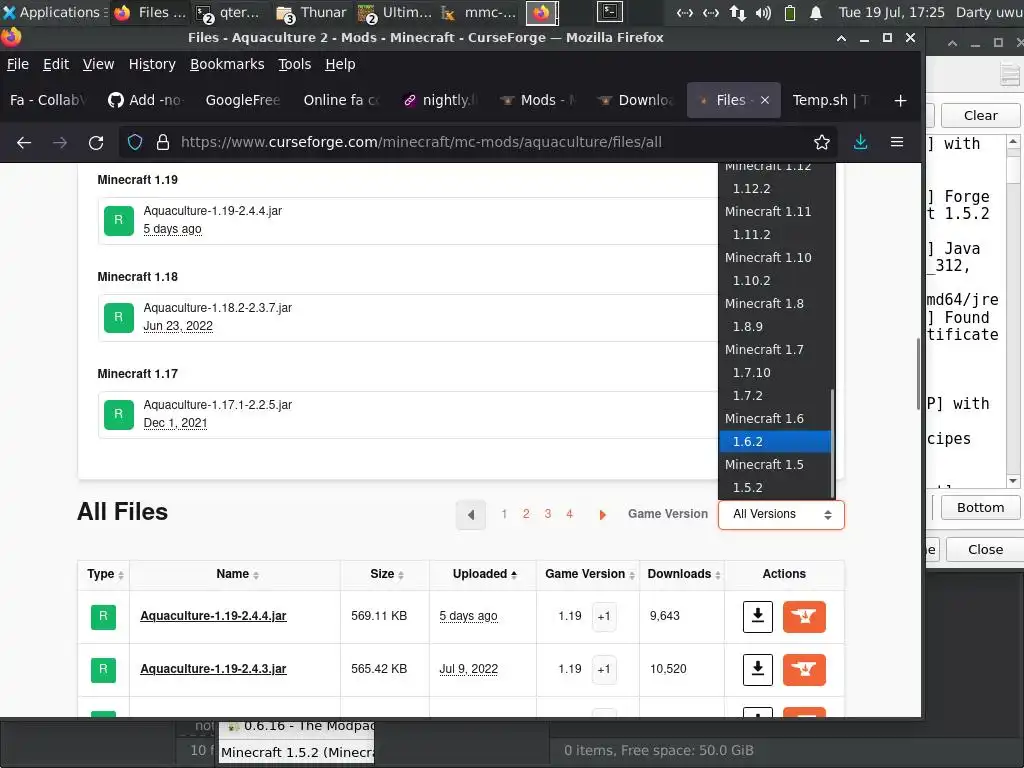Go to files page 4
Screen dimensions: 1024x768
[569, 514]
